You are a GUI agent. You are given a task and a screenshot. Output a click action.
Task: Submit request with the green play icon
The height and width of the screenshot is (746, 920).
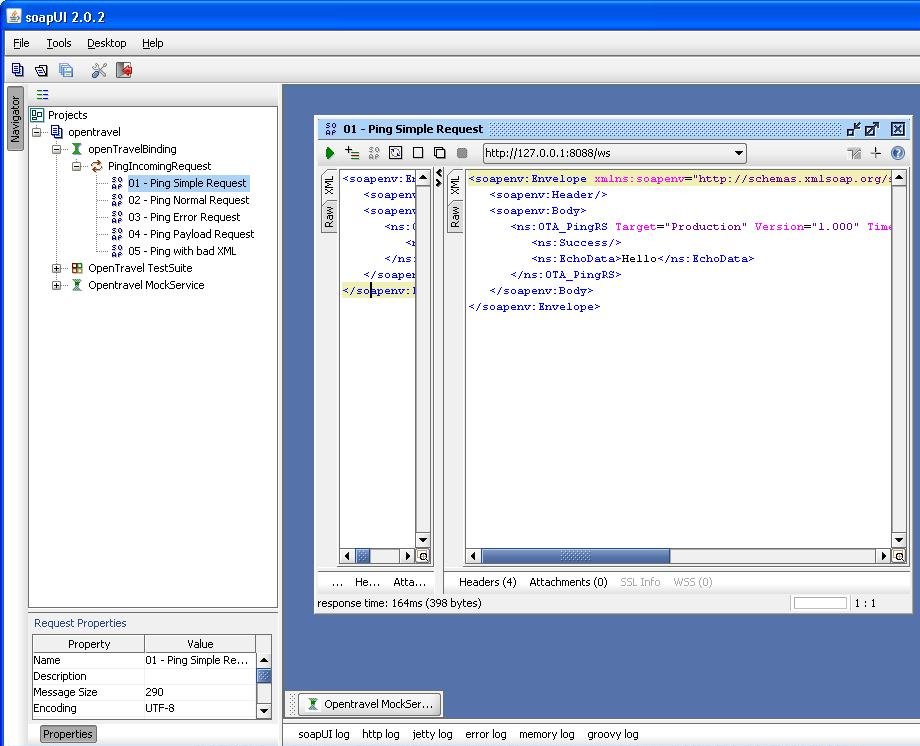[330, 153]
